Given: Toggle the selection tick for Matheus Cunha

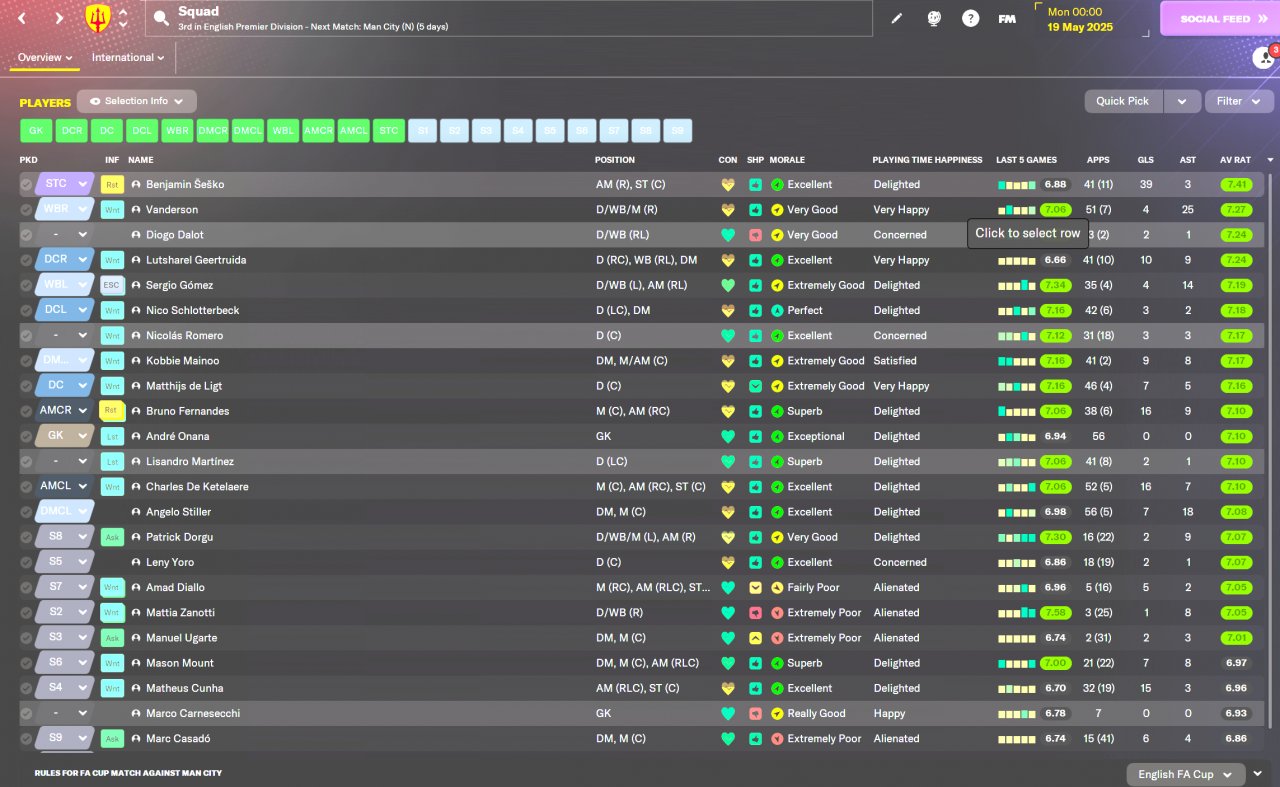Looking at the screenshot, I should 26,688.
